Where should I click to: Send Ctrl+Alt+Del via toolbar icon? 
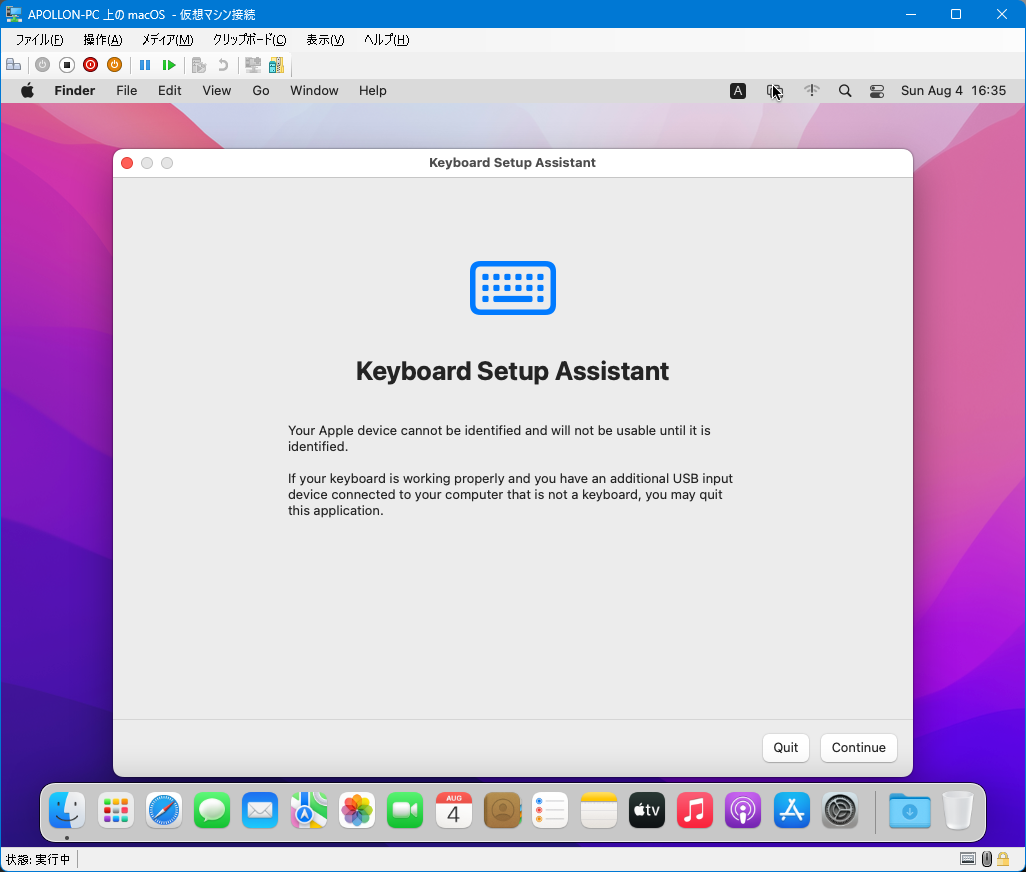tap(14, 65)
